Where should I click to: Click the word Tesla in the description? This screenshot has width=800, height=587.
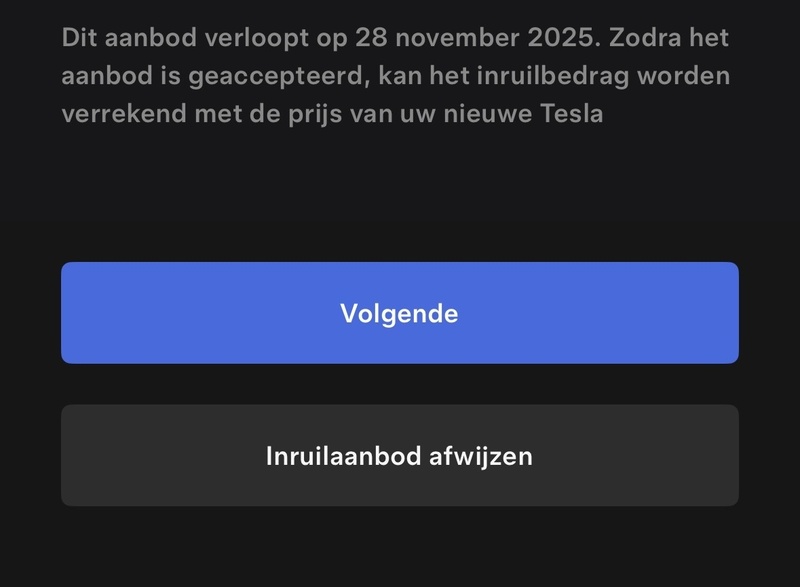pyautogui.click(x=590, y=115)
